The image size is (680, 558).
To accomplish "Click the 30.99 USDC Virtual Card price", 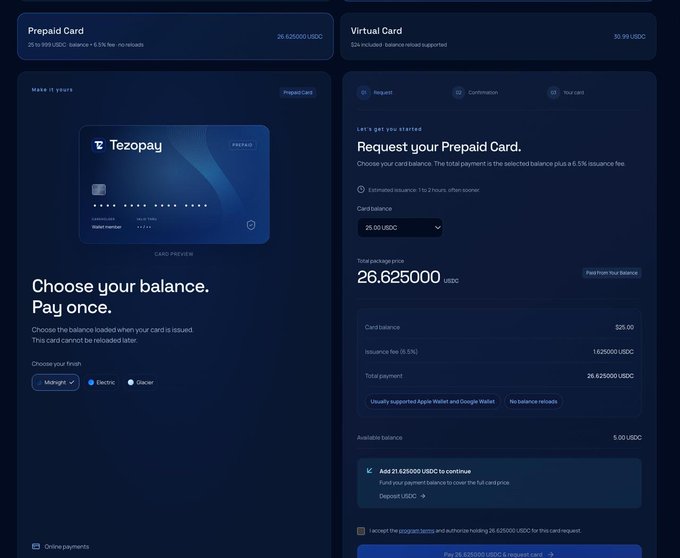I will pyautogui.click(x=629, y=36).
